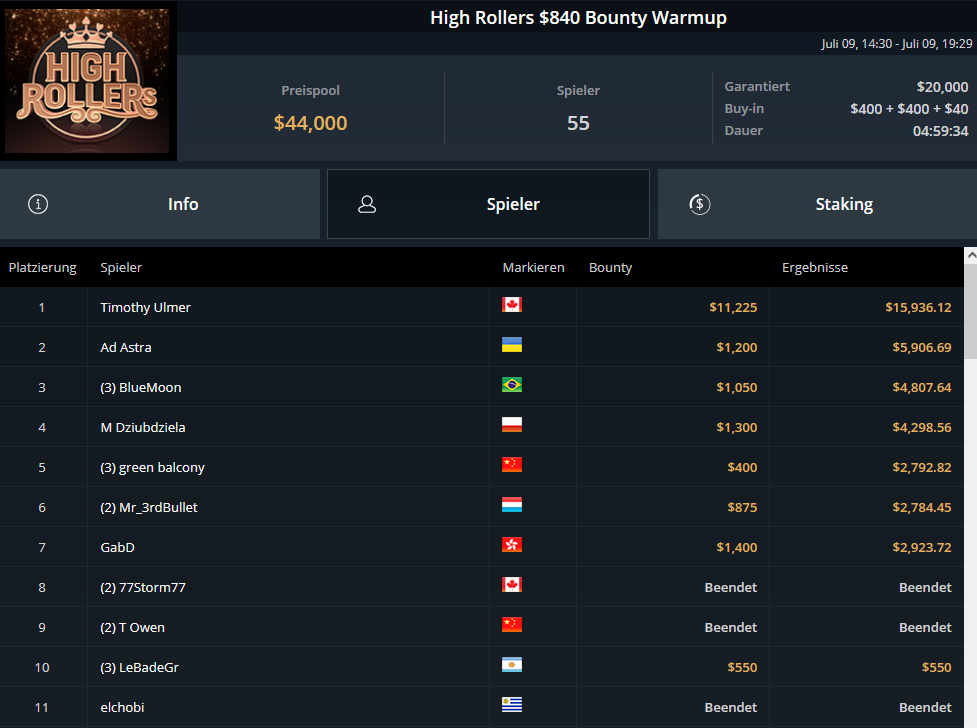Click M Dziubdziela's Poland flag icon
This screenshot has width=977, height=728.
click(x=512, y=425)
